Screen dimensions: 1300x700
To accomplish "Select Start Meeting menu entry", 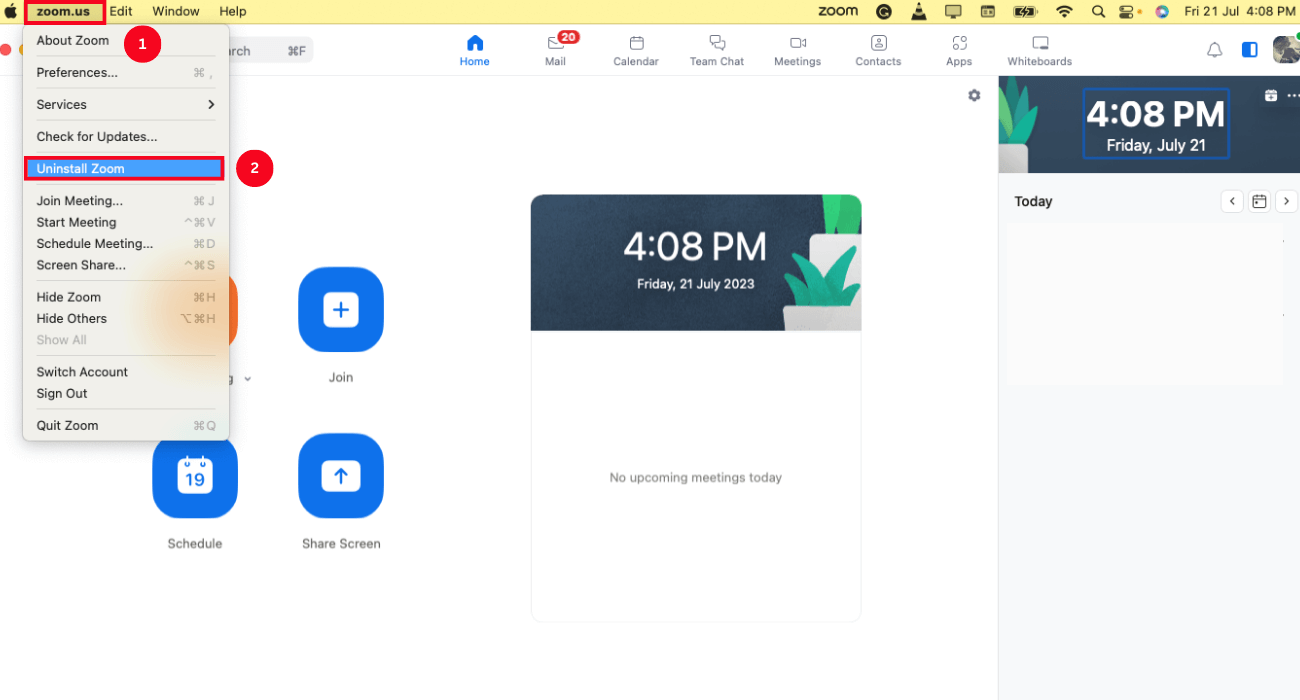I will click(126, 222).
